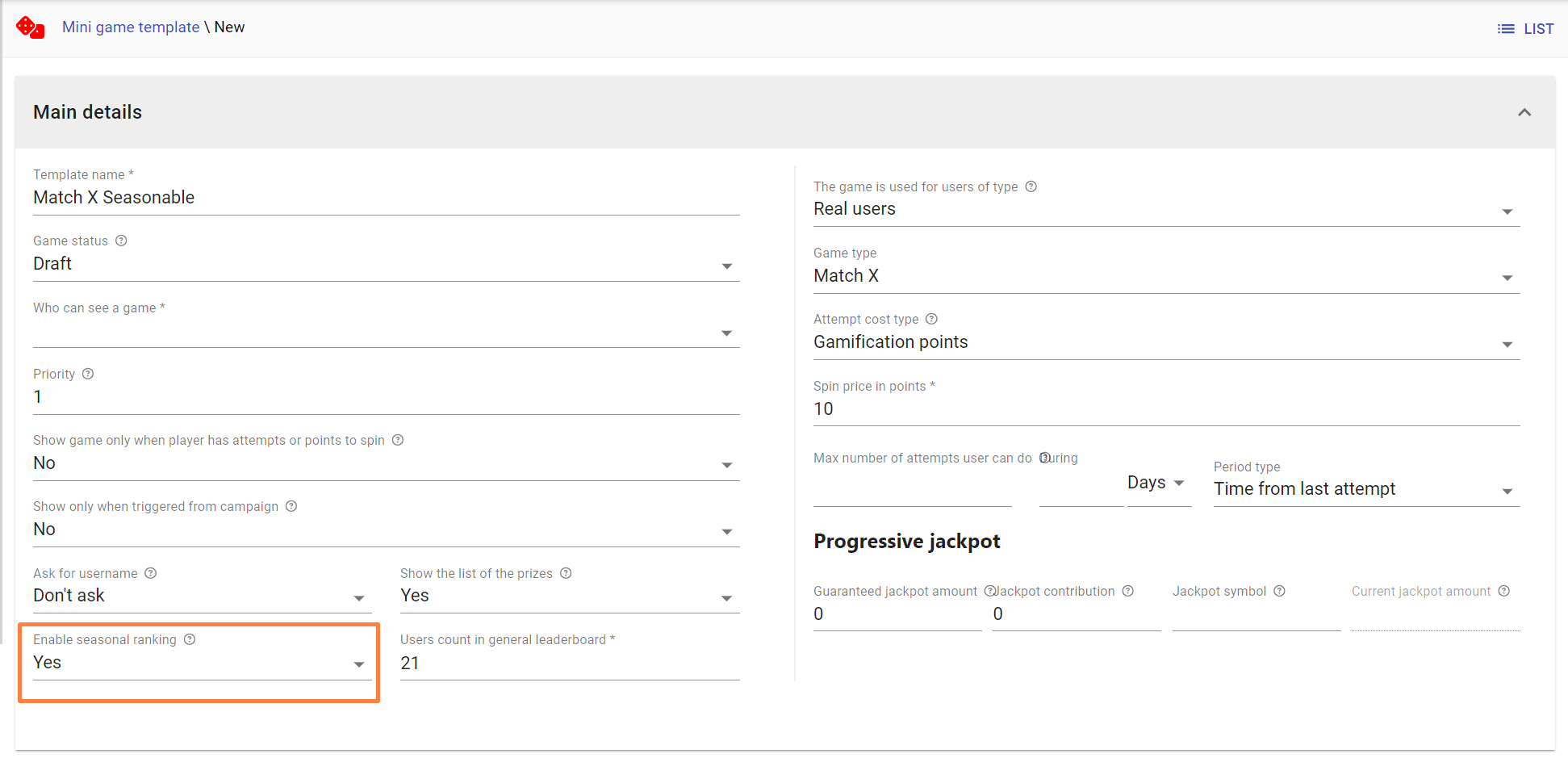
Task: Click help icon next to Attempt cost type
Action: (x=931, y=319)
